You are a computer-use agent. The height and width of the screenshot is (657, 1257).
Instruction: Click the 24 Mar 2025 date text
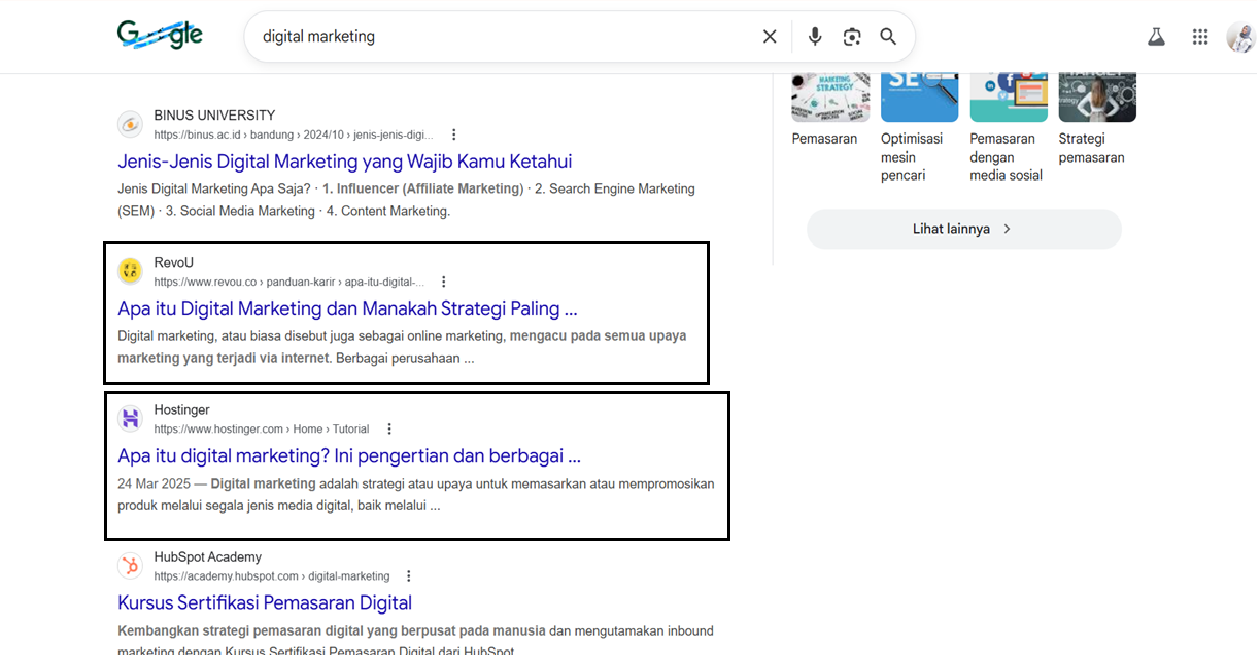click(153, 484)
